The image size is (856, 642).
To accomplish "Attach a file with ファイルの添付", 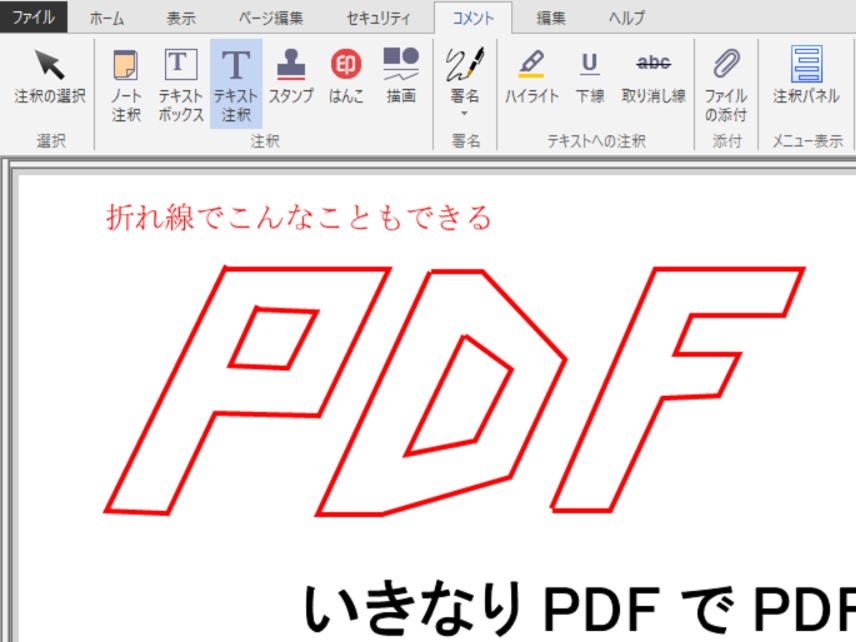I will [x=726, y=85].
